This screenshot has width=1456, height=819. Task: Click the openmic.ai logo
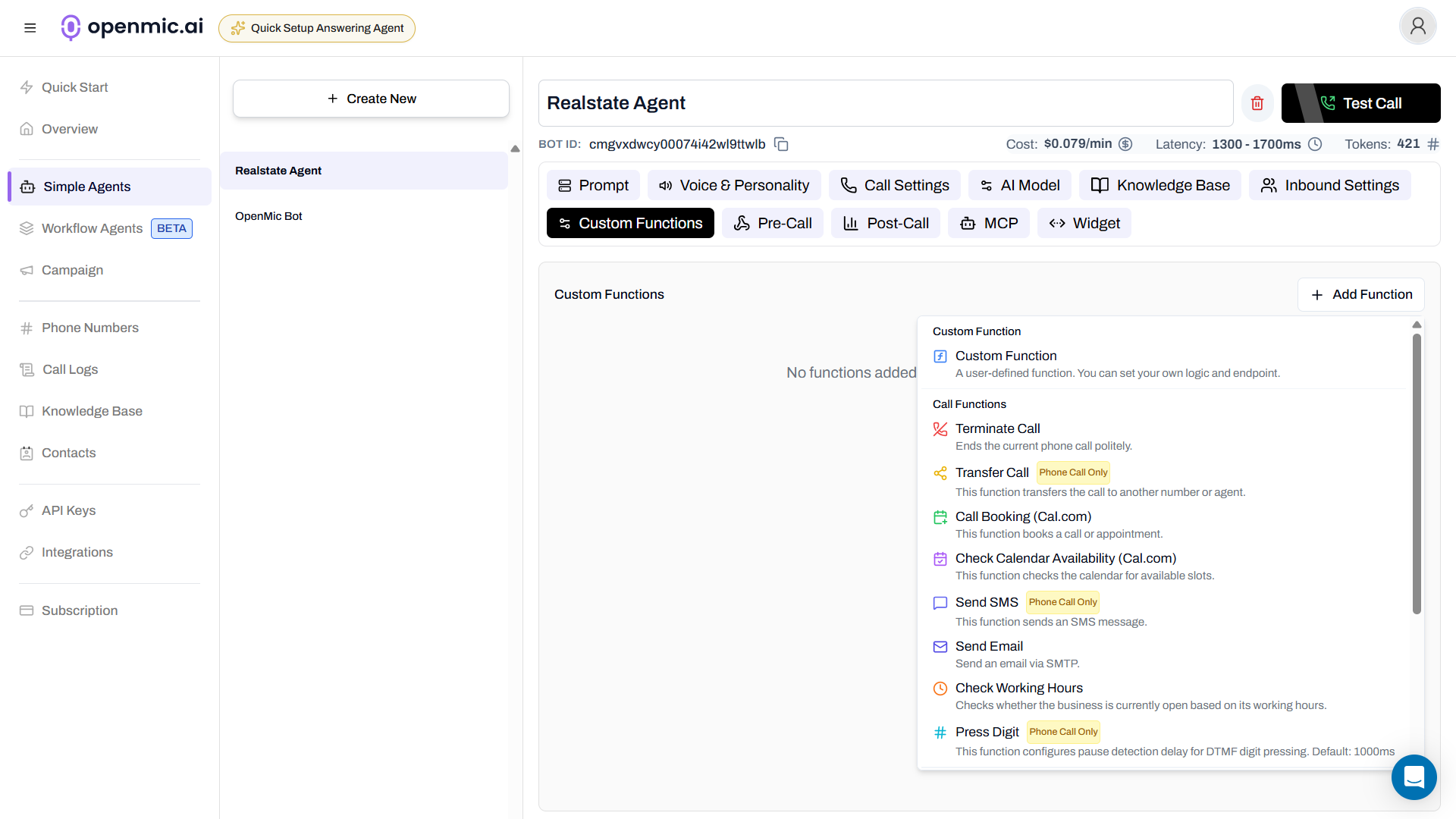(131, 27)
